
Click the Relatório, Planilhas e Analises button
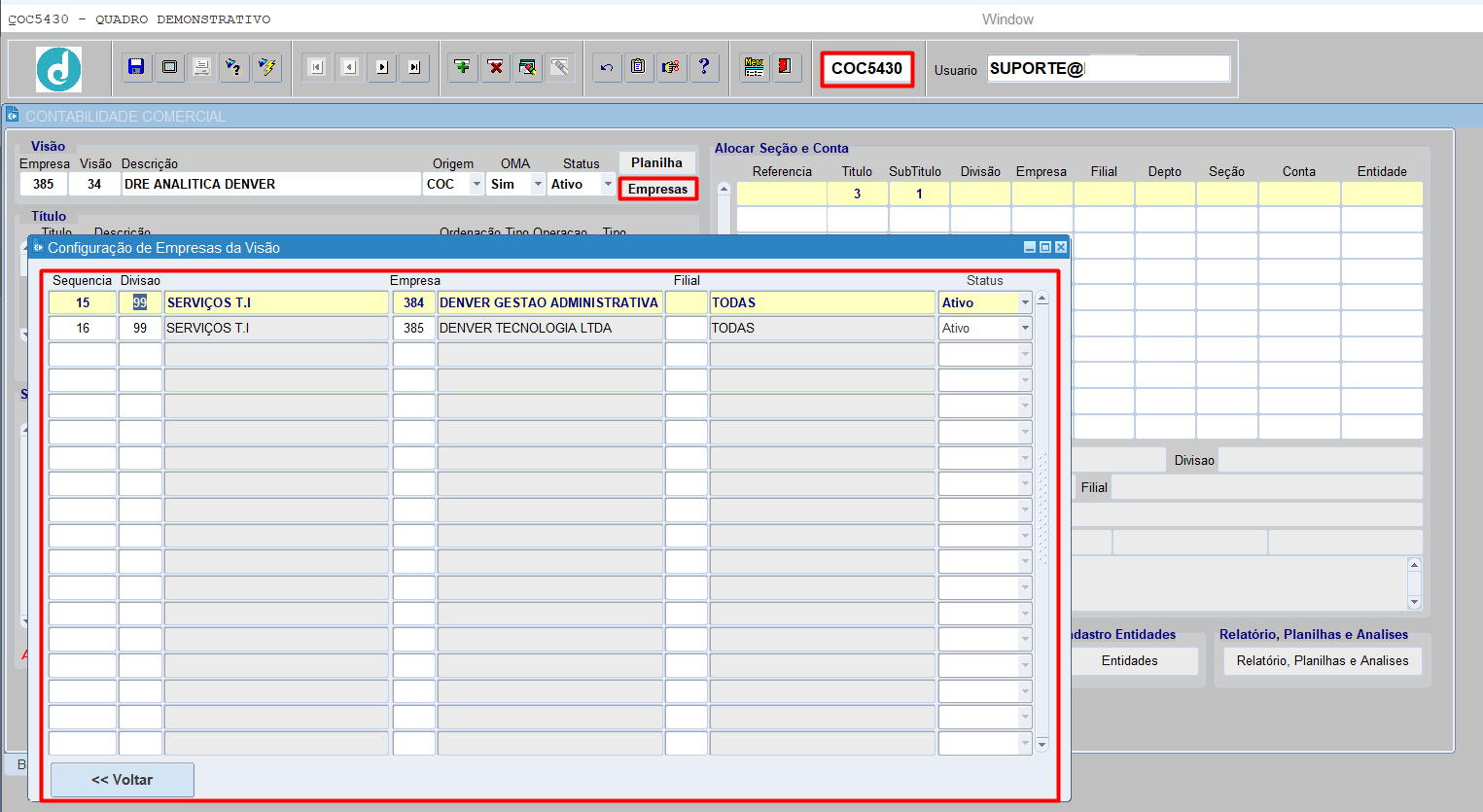[x=1323, y=660]
